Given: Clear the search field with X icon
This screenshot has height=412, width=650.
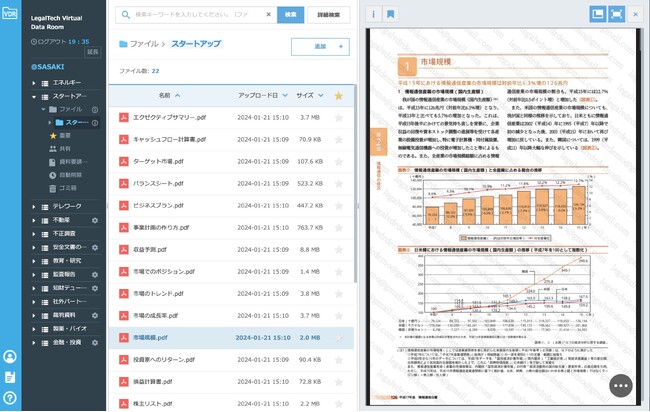Looking at the screenshot, I should click(266, 15).
